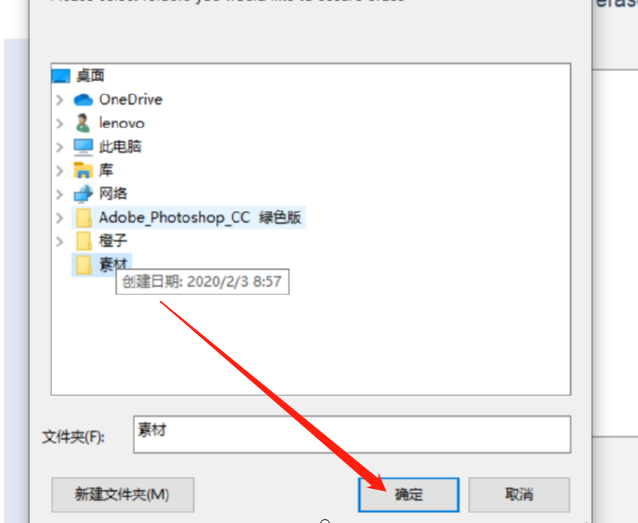Click the OneDrive cloud icon
This screenshot has height=523, width=638.
(83, 100)
